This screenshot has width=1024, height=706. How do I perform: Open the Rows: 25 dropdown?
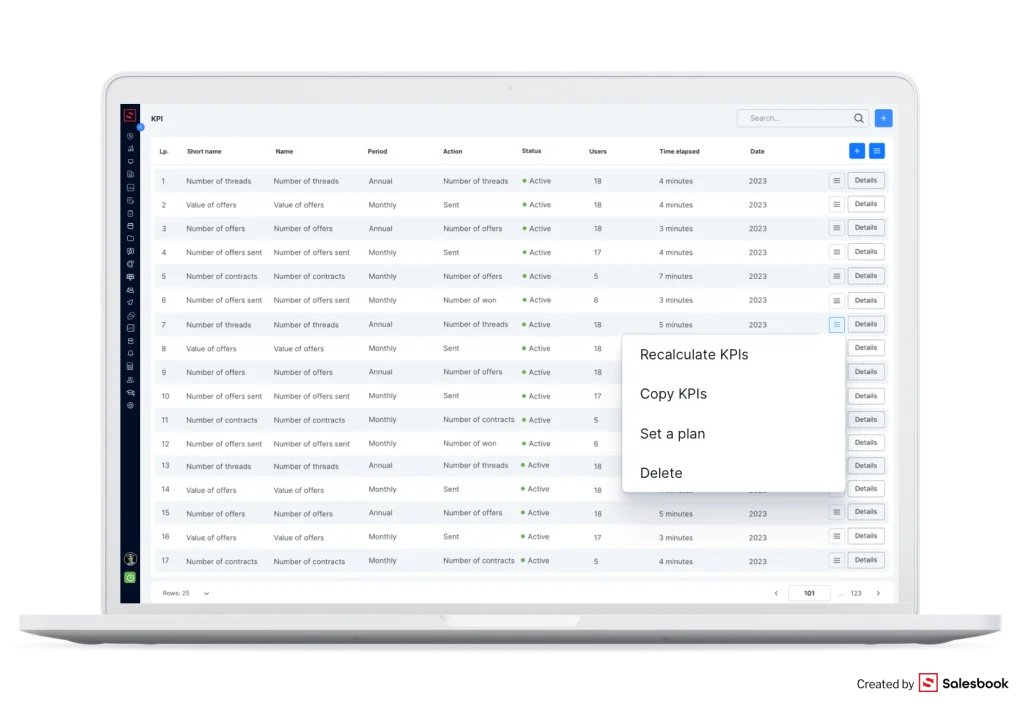[186, 593]
